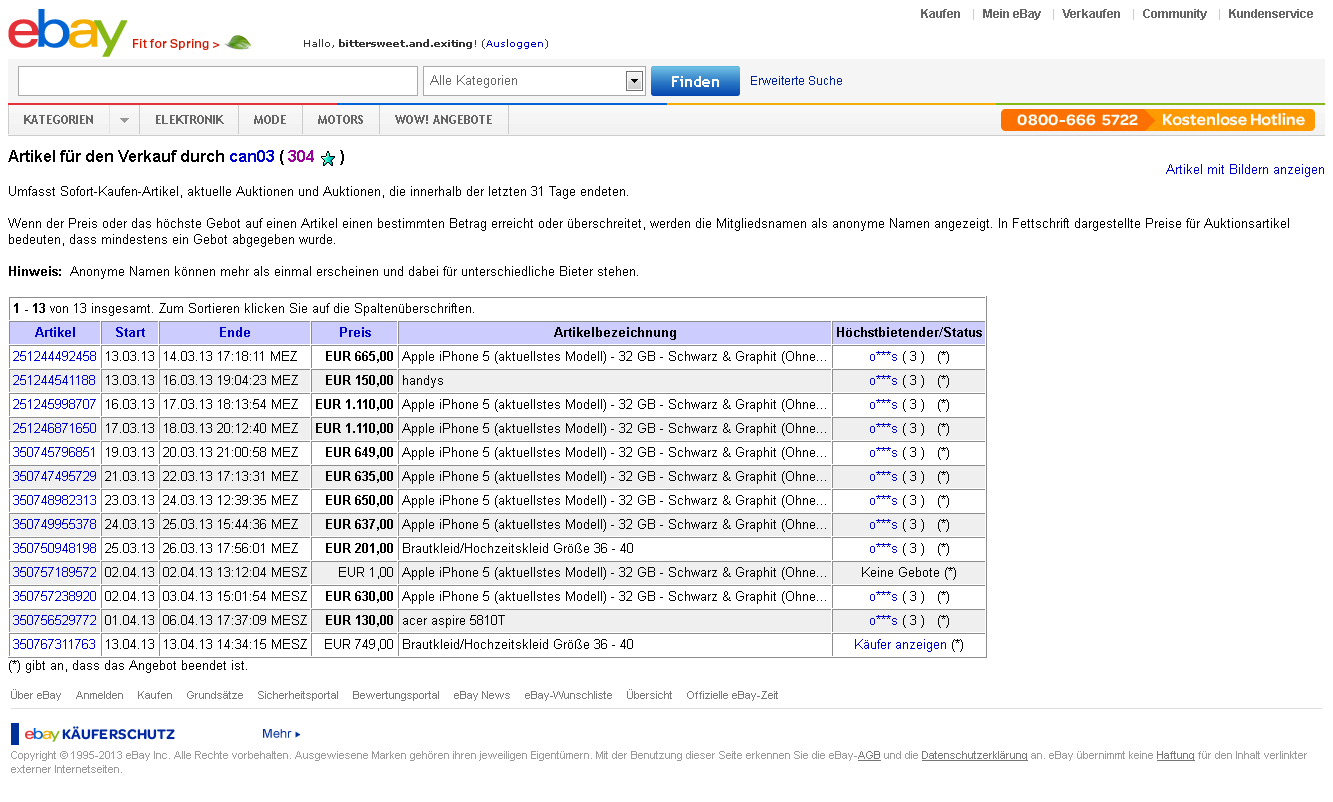1333x802 pixels.
Task: Select the EUR 749,00 price cell
Action: [354, 645]
